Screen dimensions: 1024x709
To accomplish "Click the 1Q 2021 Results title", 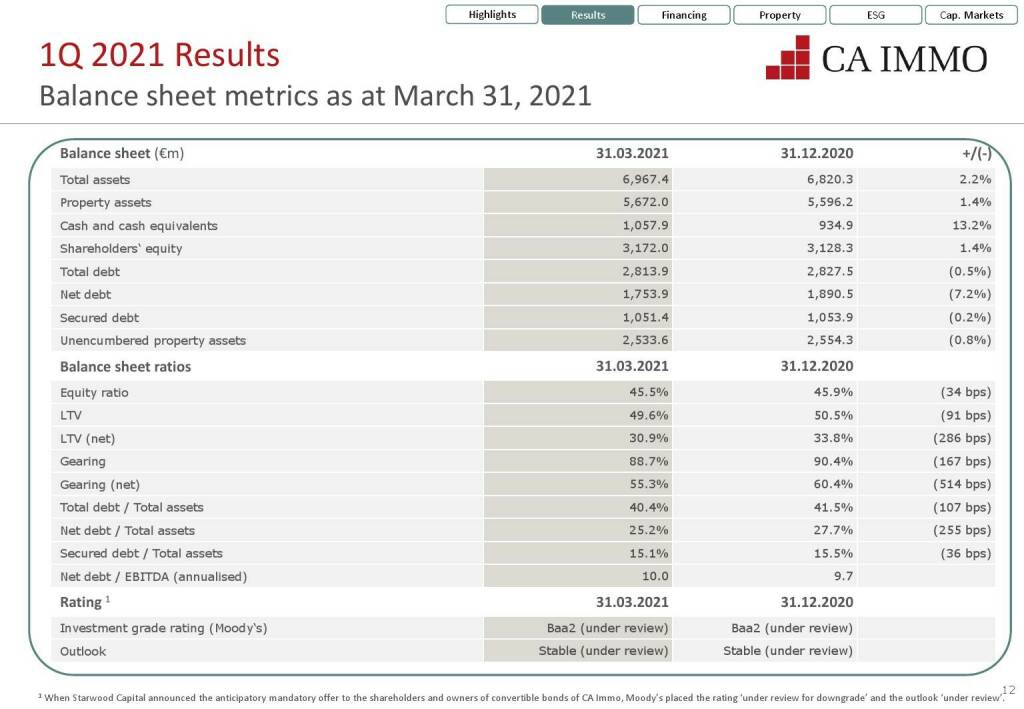I will click(158, 55).
